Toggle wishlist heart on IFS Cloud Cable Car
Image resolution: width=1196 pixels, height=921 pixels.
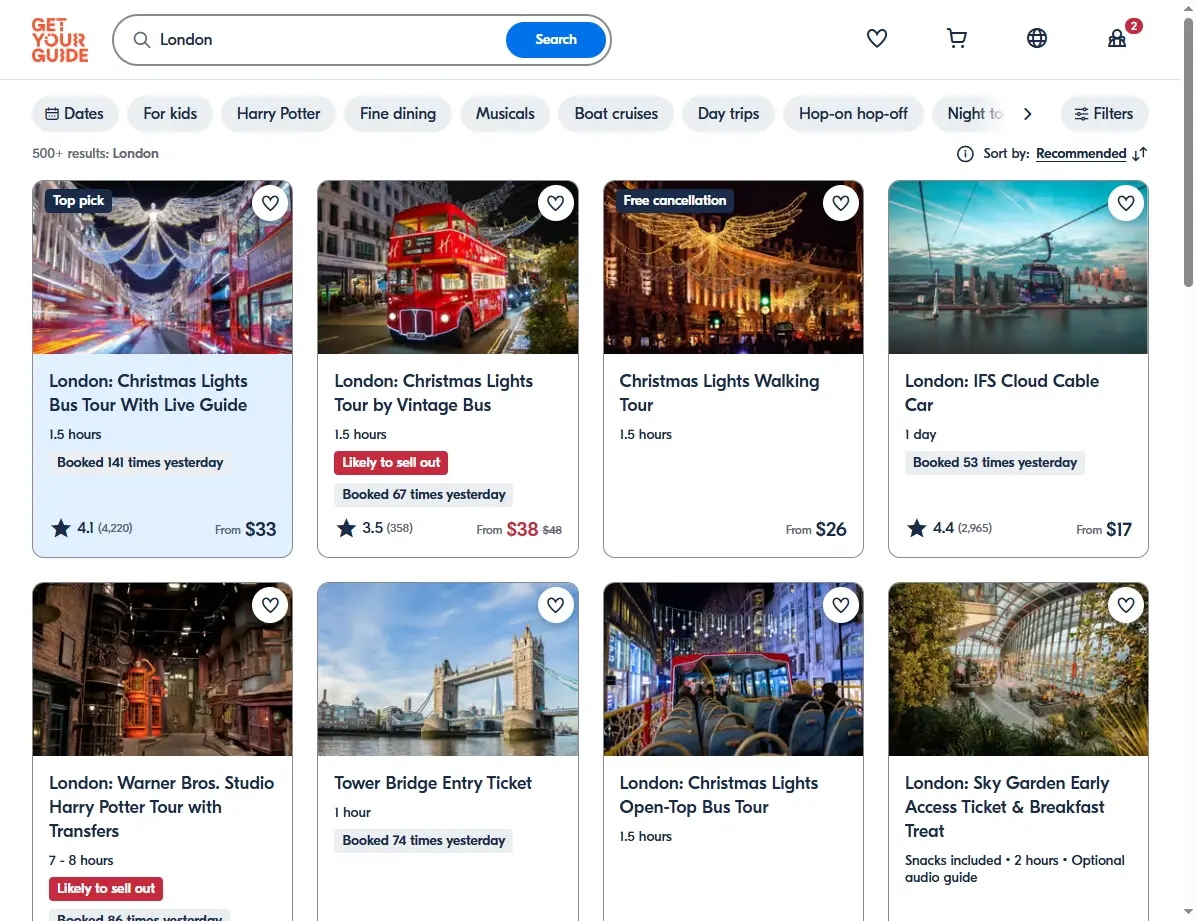tap(1126, 203)
